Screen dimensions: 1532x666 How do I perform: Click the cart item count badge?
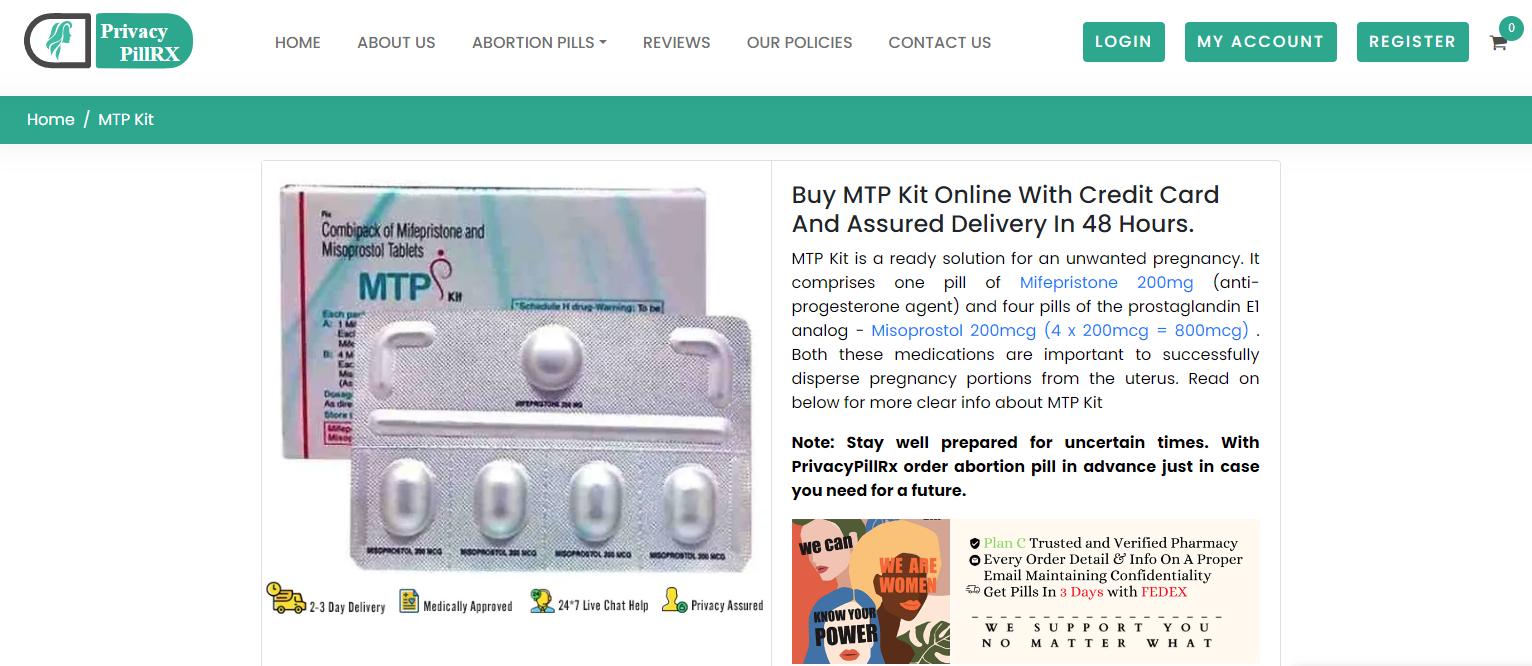pyautogui.click(x=1511, y=28)
